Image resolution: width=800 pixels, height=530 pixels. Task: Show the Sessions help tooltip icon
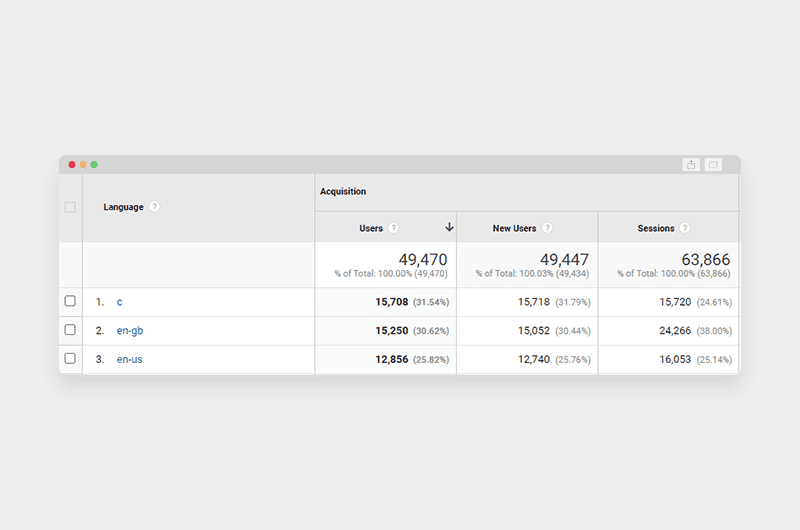(x=685, y=228)
